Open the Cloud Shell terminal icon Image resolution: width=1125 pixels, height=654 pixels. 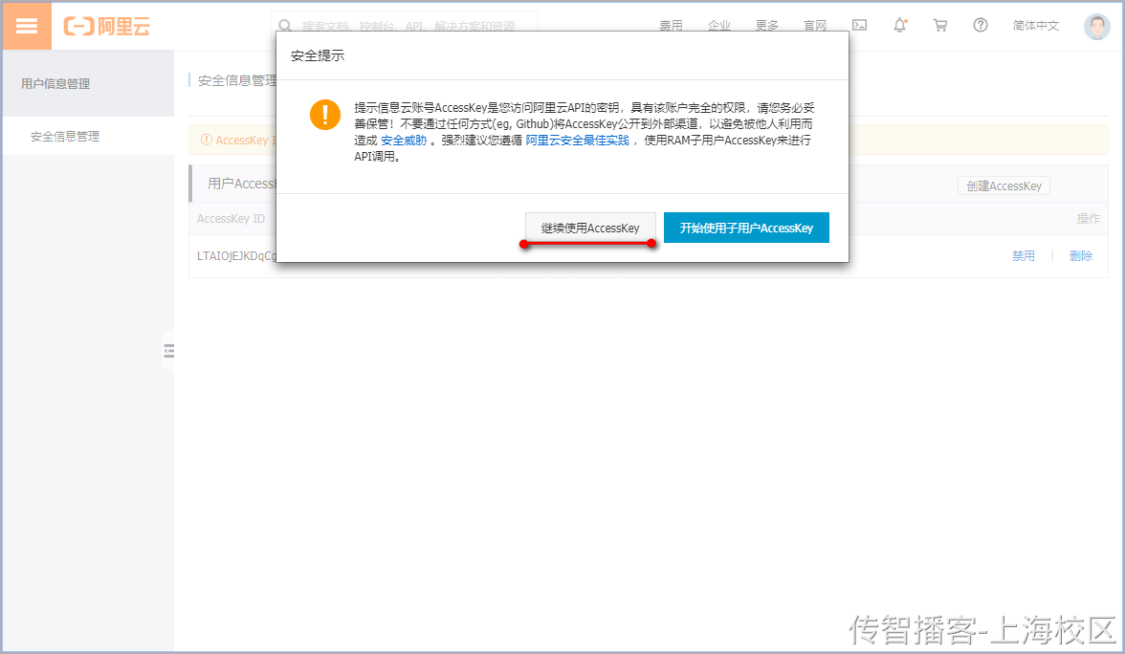(859, 25)
